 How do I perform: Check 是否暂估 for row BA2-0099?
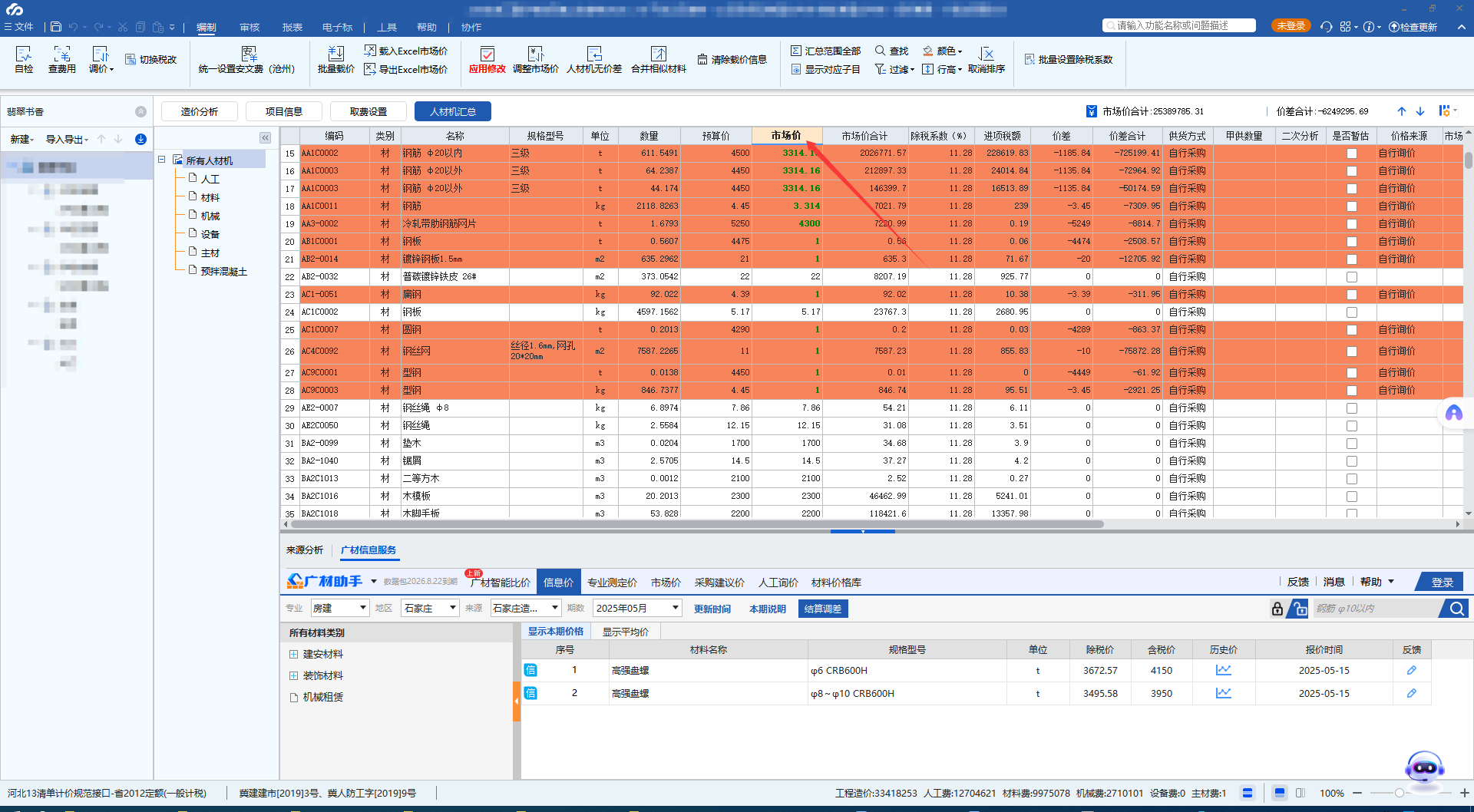coord(1352,444)
